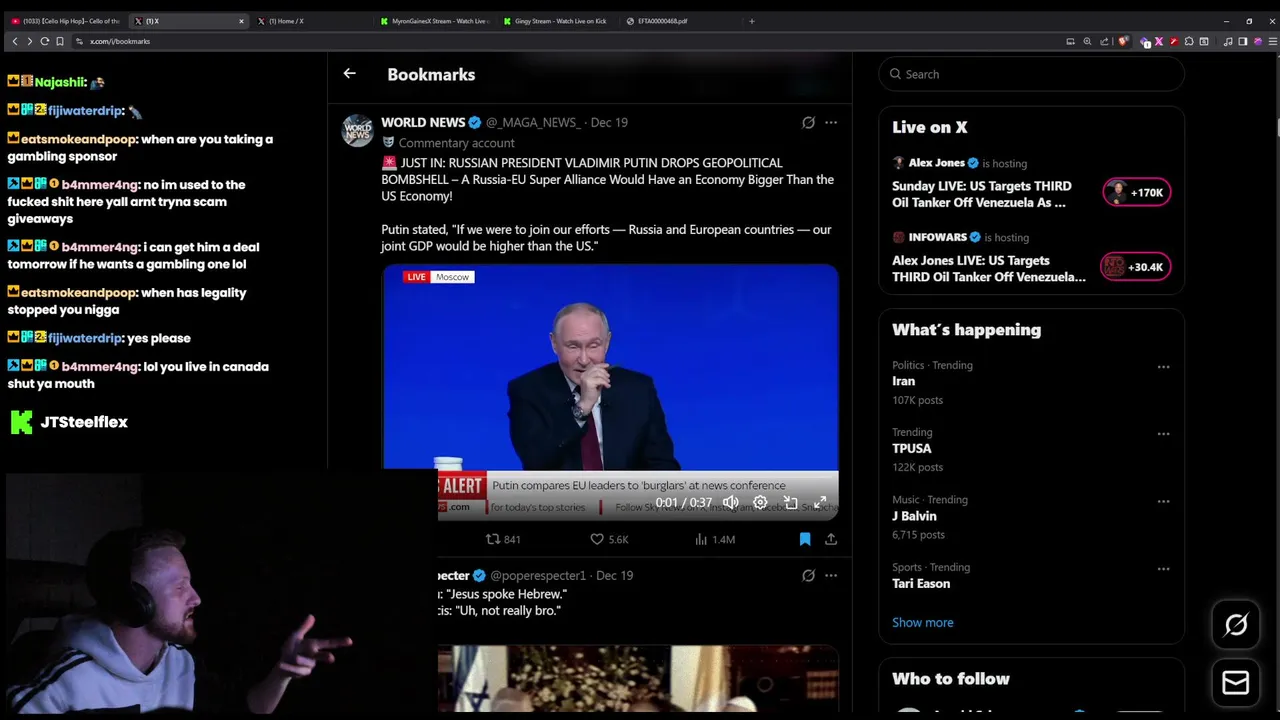The image size is (1280, 720).
Task: Open browser zoom magnifier icon
Action: pyautogui.click(x=1087, y=41)
